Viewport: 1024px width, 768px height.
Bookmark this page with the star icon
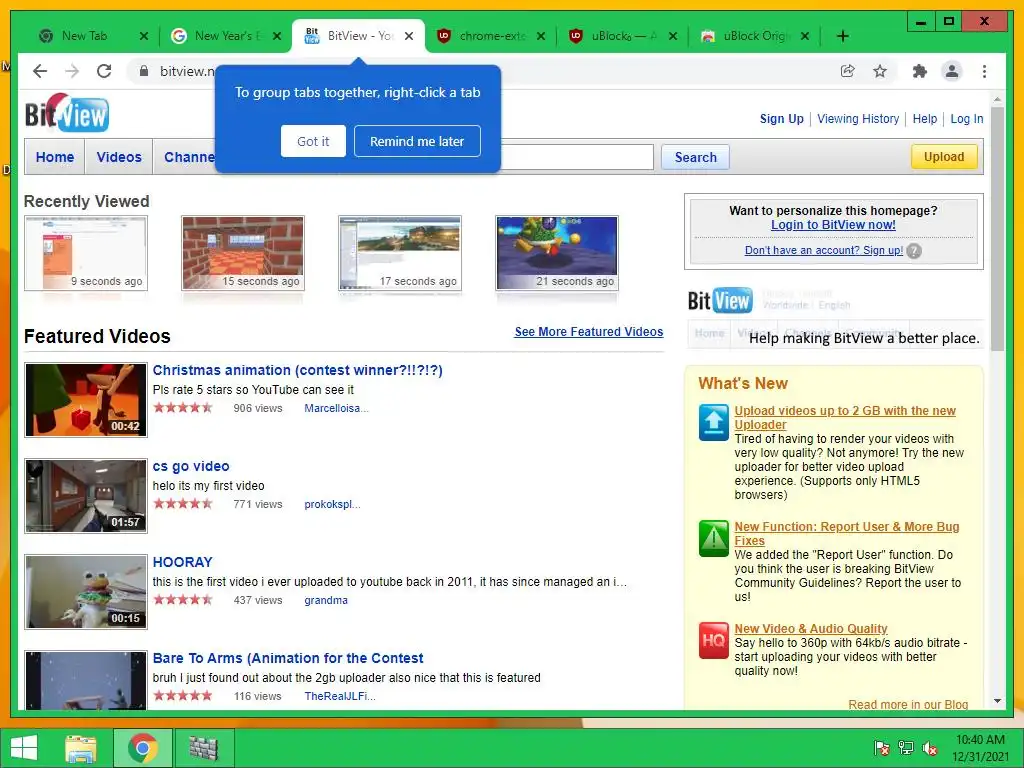click(x=880, y=71)
